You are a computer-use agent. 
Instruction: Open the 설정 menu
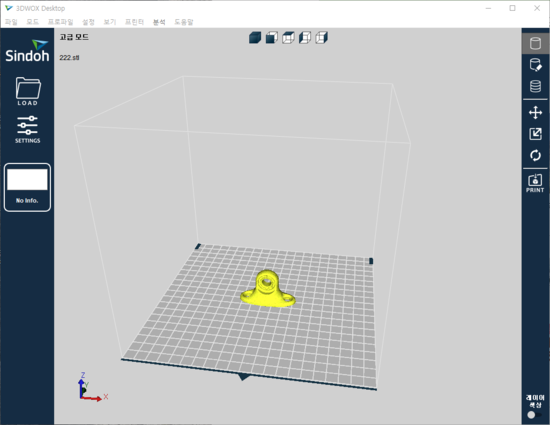tap(88, 22)
